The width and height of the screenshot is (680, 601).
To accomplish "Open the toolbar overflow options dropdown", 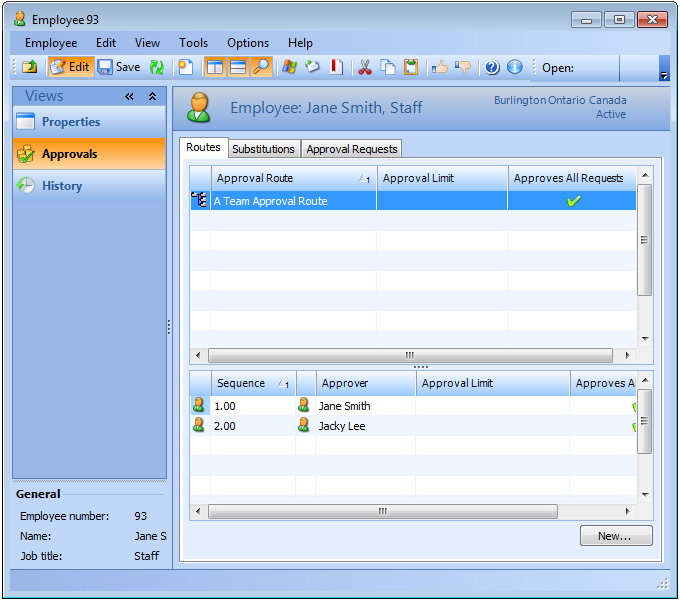I will click(664, 75).
